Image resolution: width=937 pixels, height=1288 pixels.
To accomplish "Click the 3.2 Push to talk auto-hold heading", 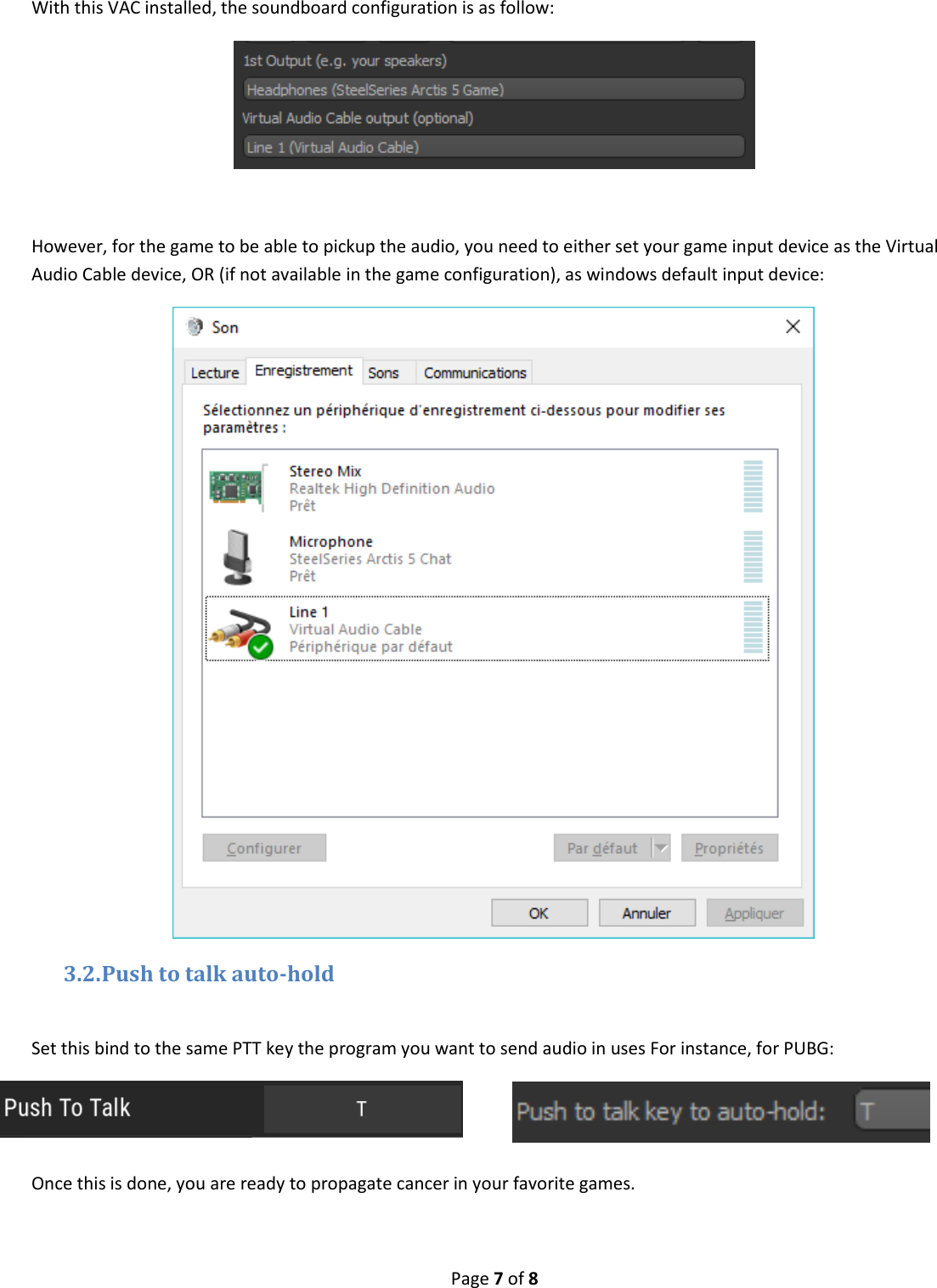I will click(x=199, y=974).
